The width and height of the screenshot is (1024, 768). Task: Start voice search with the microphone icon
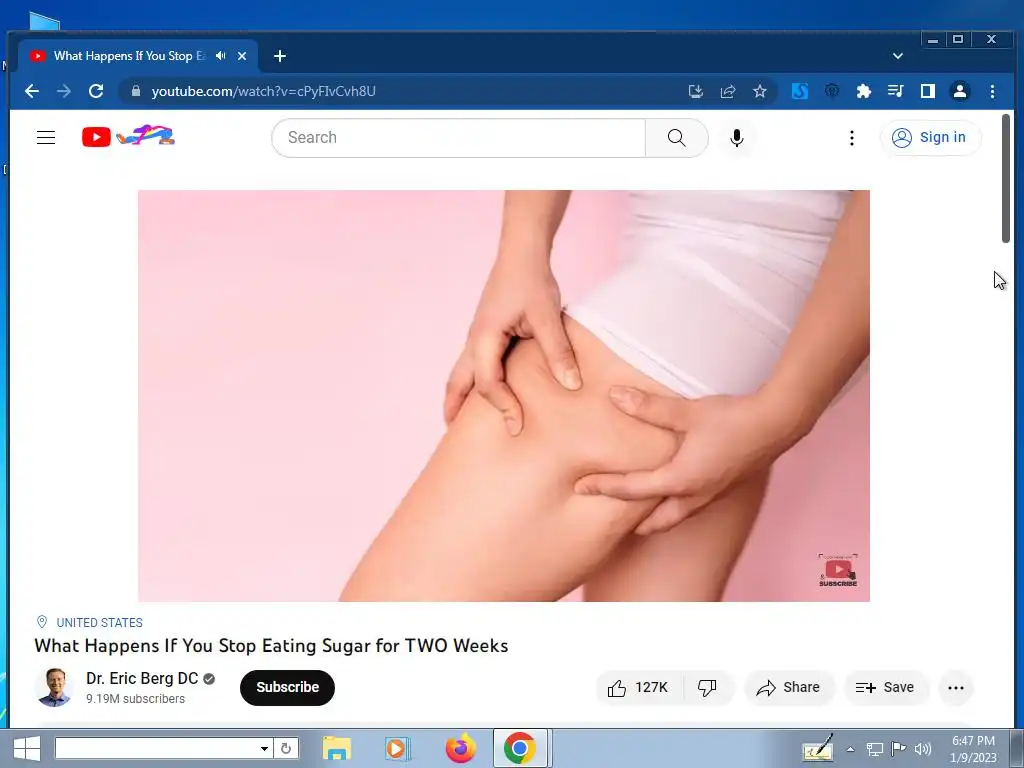pyautogui.click(x=737, y=138)
